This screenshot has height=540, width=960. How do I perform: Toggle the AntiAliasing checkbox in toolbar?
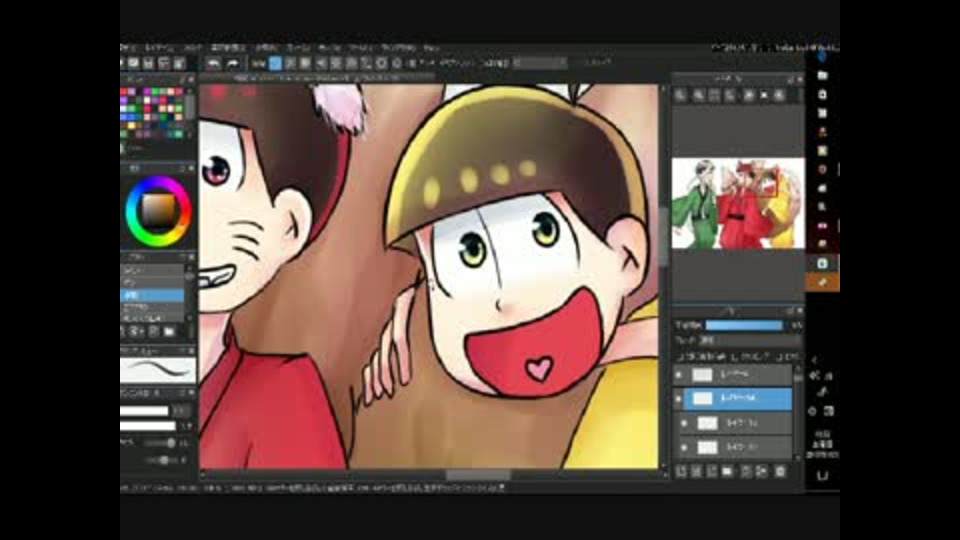[413, 63]
